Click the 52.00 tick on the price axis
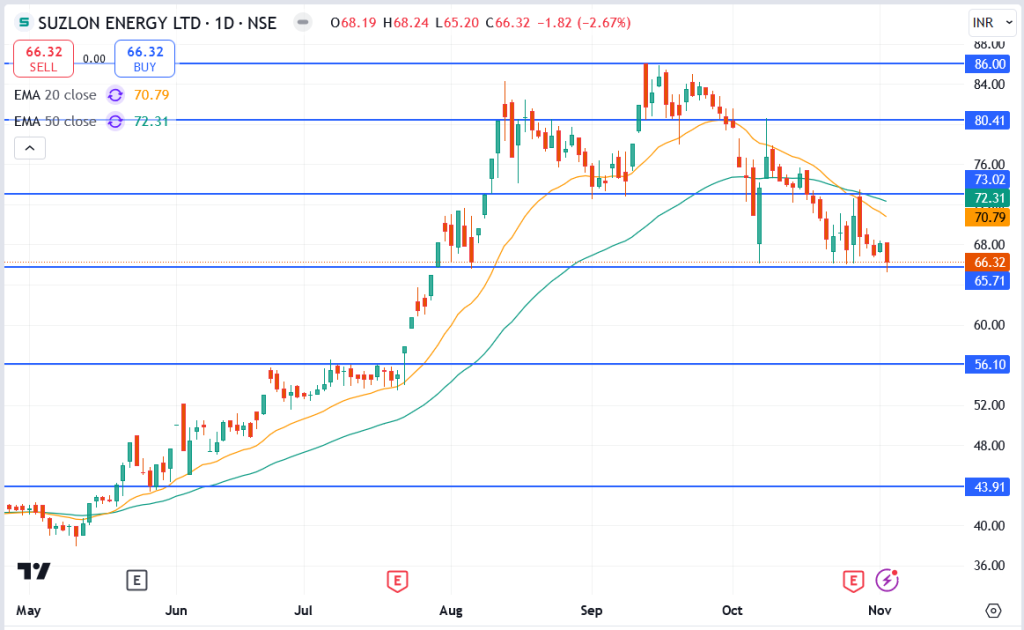 click(989, 405)
